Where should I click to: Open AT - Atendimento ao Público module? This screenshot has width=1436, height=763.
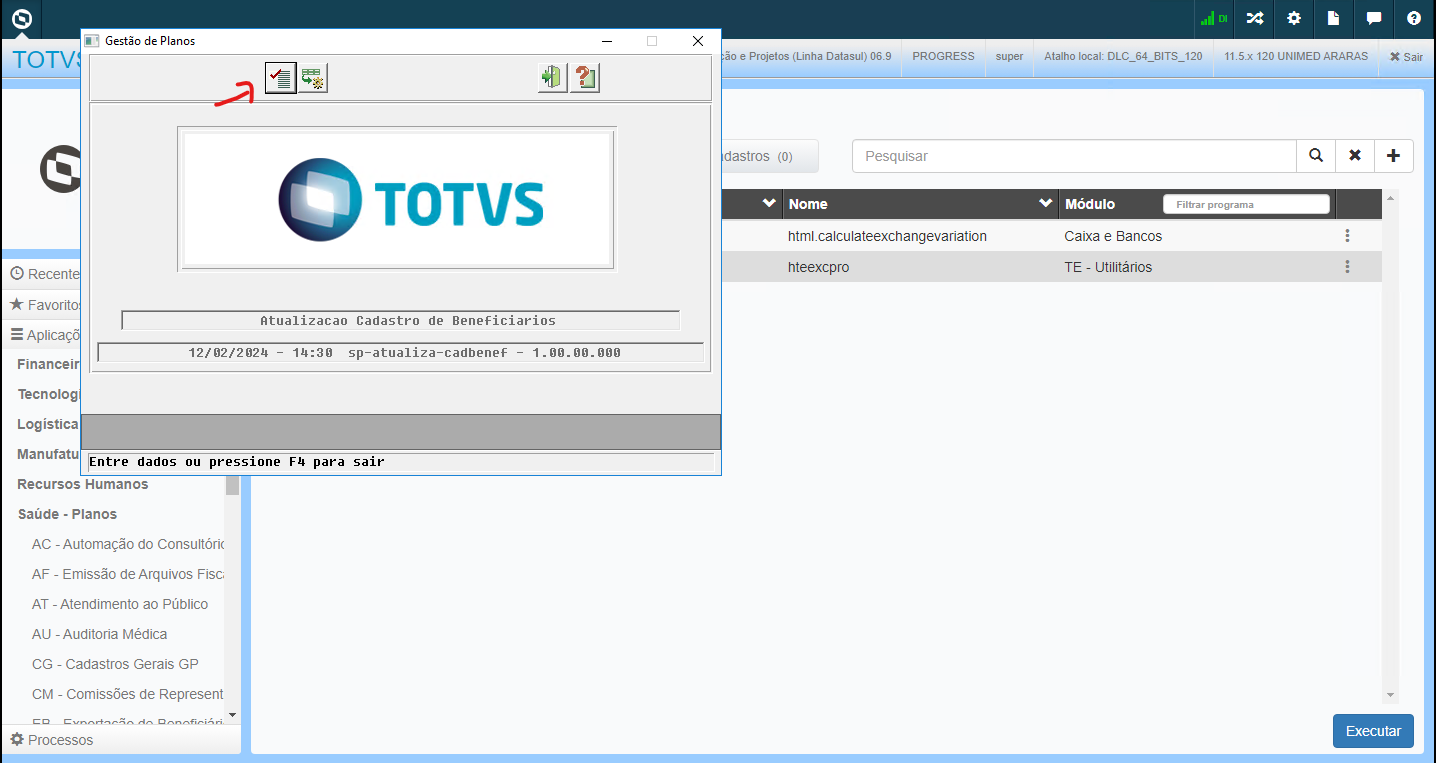click(120, 604)
